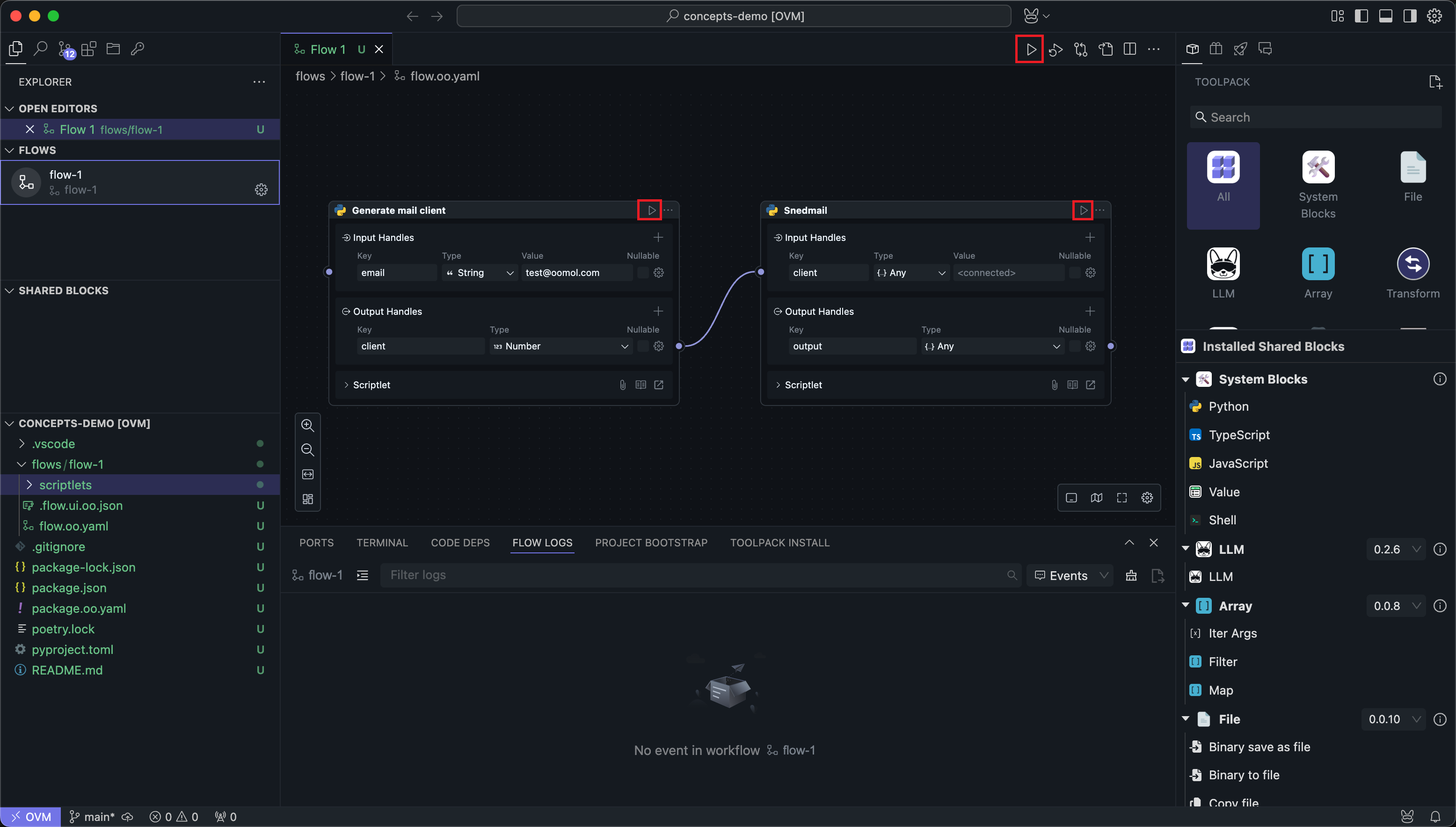Toggle Nullable checkbox for client output
Viewport: 1456px width, 827px height.
click(642, 346)
